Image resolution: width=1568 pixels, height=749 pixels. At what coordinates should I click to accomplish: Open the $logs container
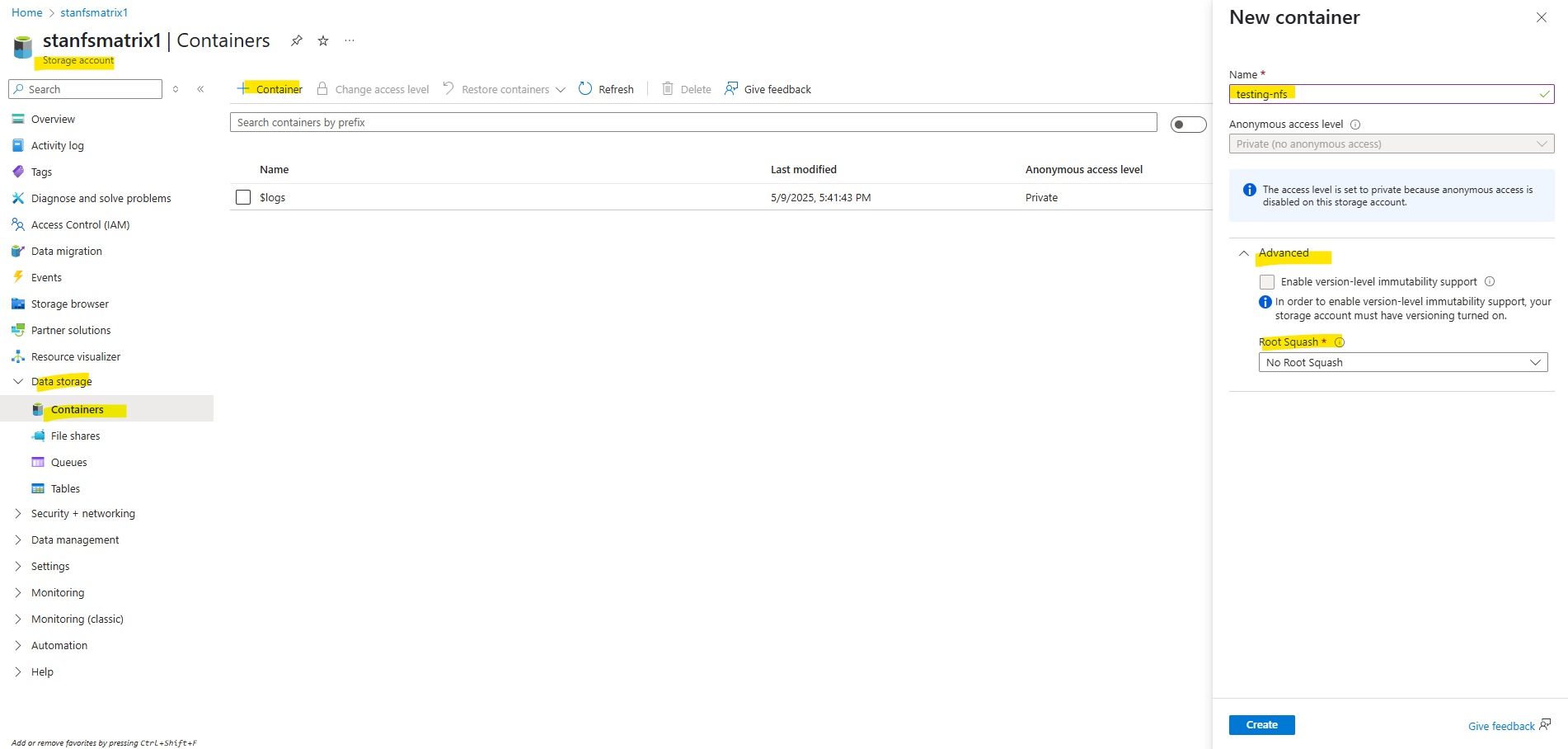coord(273,197)
